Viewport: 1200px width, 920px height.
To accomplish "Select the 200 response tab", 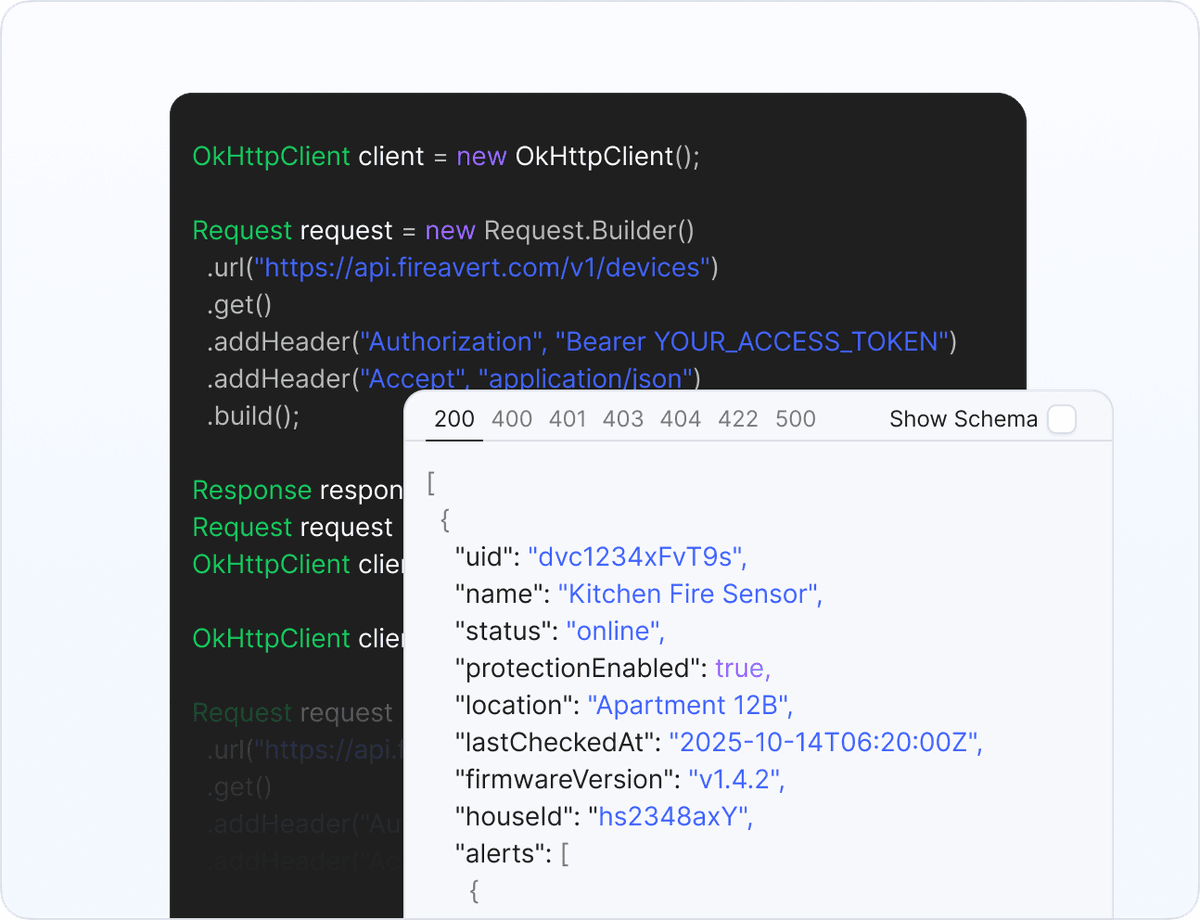I will [454, 419].
